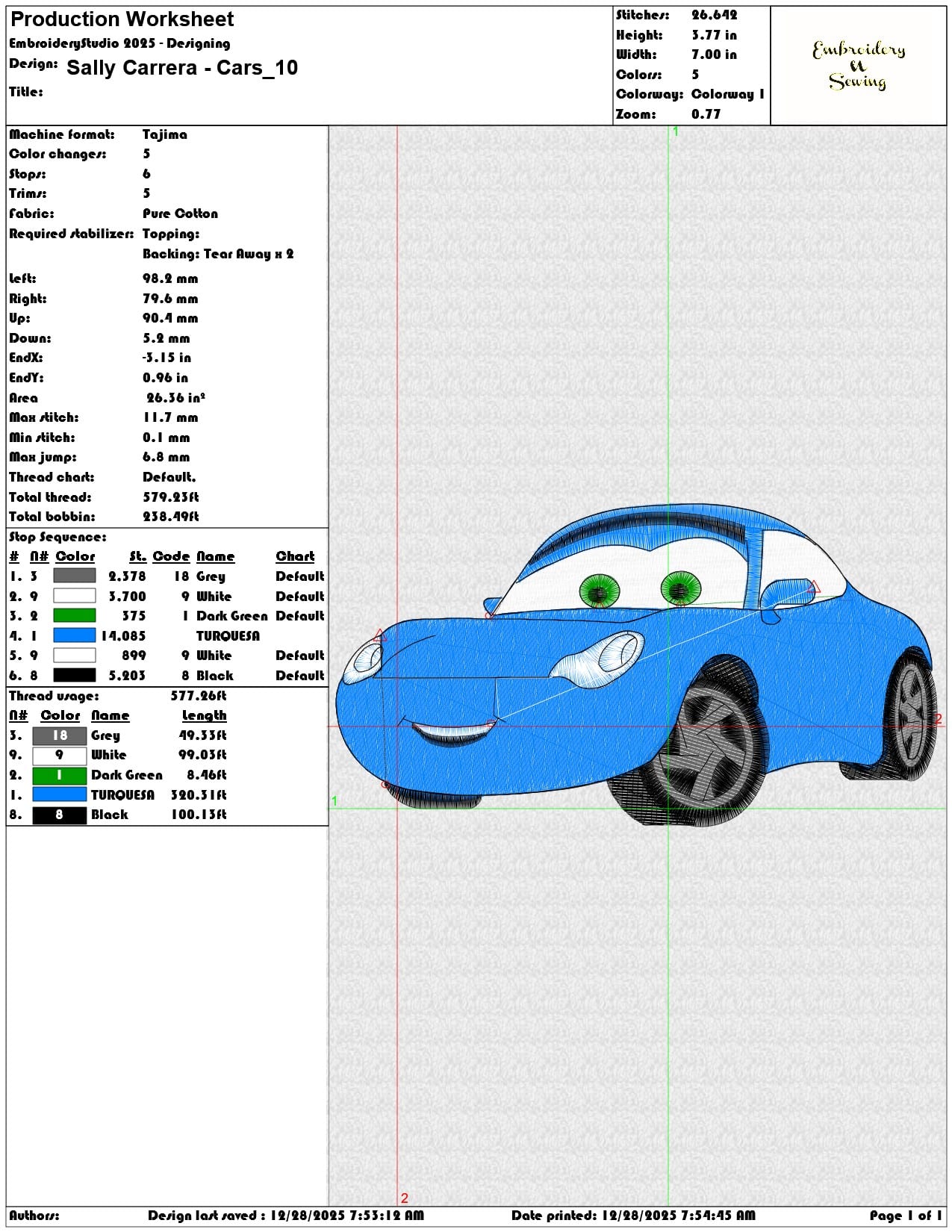Click the thread usage total '577.26ft'
Screen dimensions: 952x1232
pos(199,696)
